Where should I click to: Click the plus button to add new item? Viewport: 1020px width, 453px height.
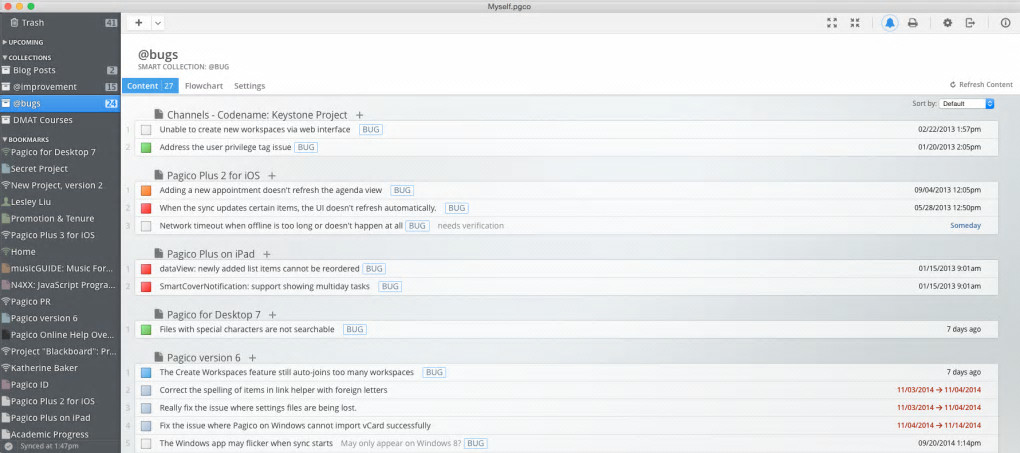point(139,23)
